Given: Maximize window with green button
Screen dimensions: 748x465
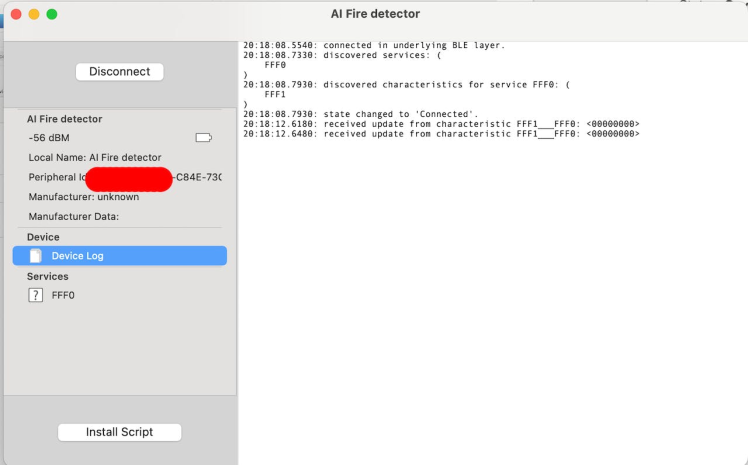Looking at the screenshot, I should pyautogui.click(x=52, y=14).
